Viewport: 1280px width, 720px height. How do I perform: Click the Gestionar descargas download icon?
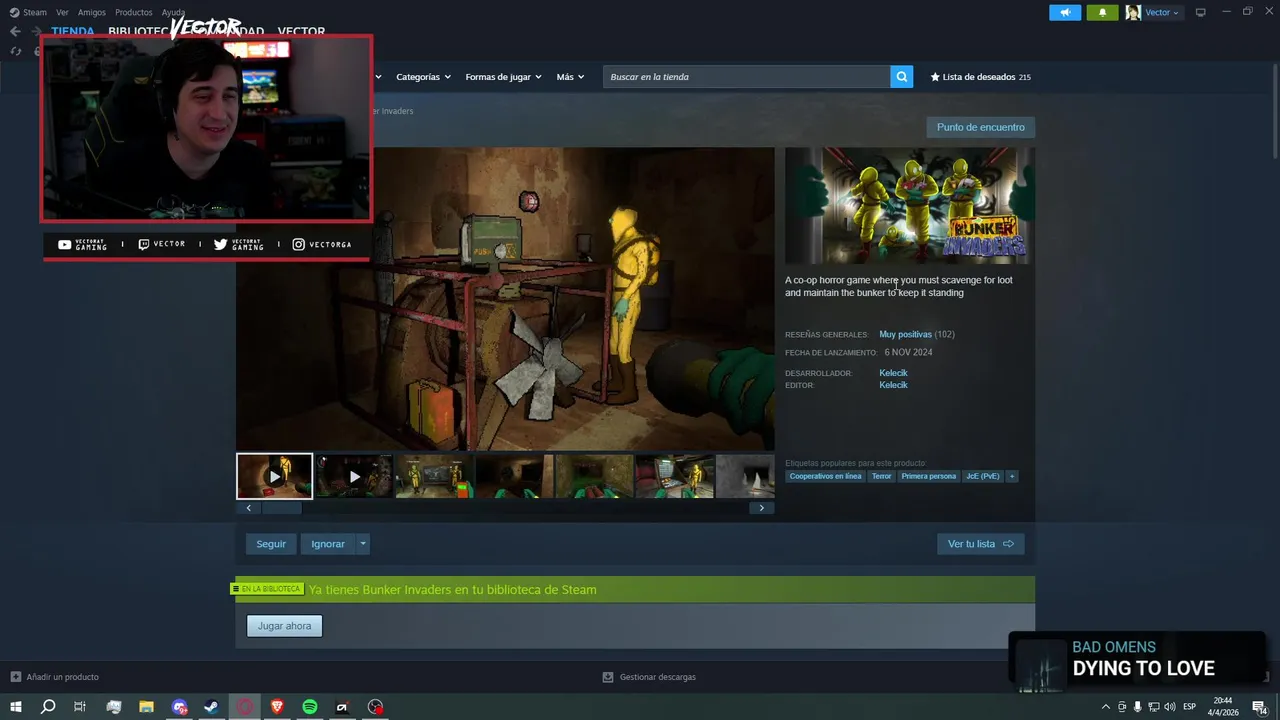point(608,677)
